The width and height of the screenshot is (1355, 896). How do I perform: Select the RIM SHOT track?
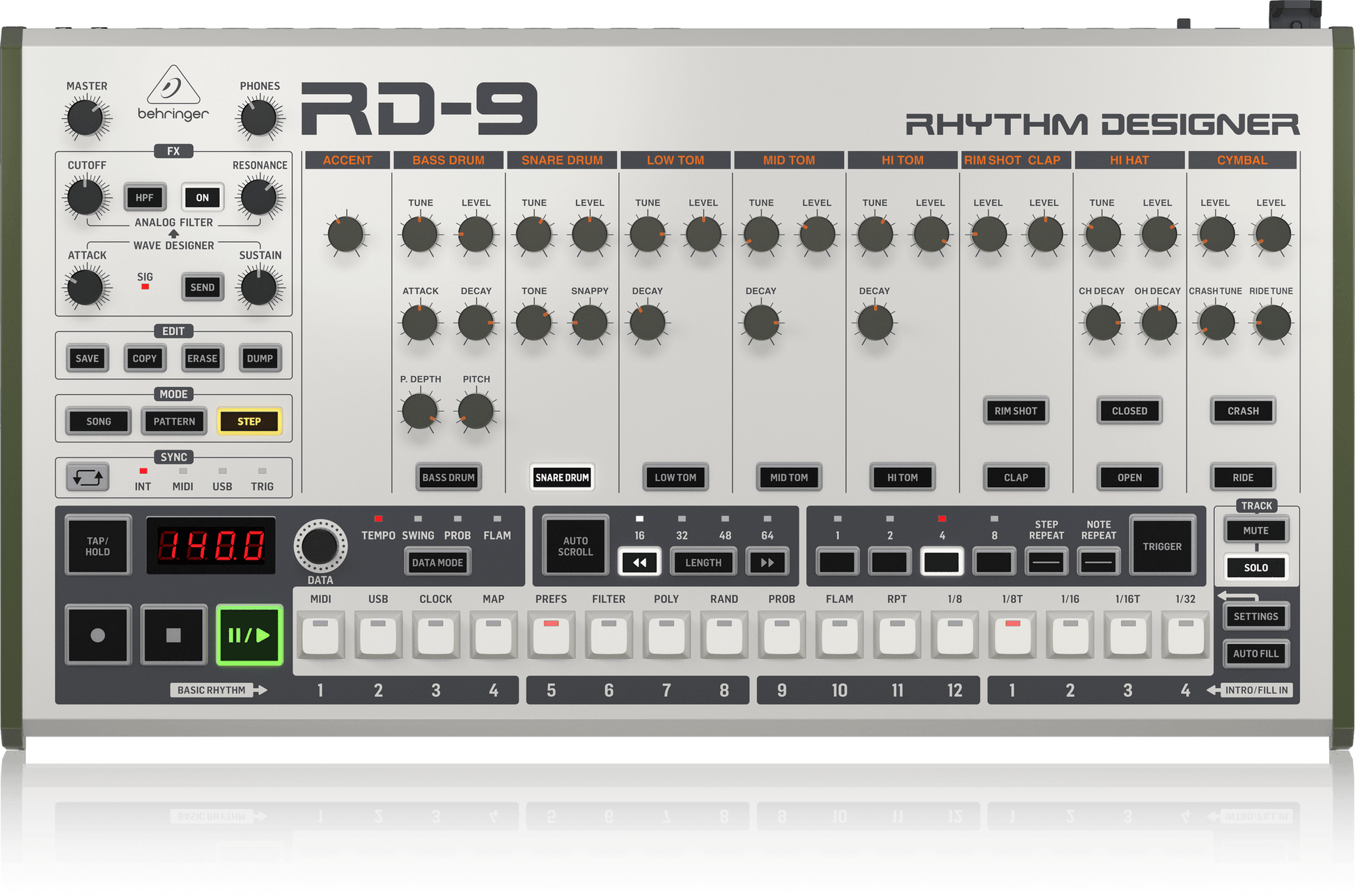(1015, 411)
